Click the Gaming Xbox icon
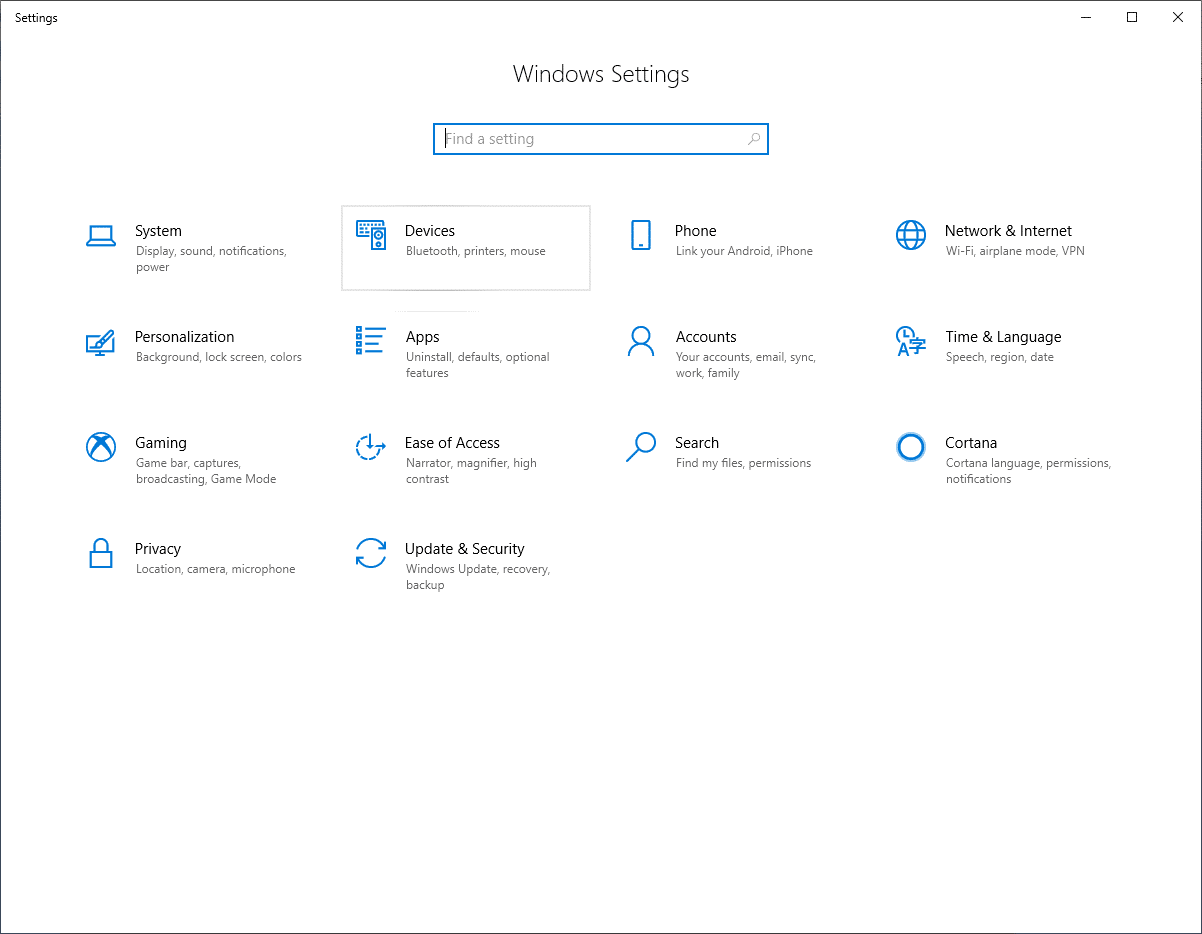The width and height of the screenshot is (1202, 934). pos(101,447)
